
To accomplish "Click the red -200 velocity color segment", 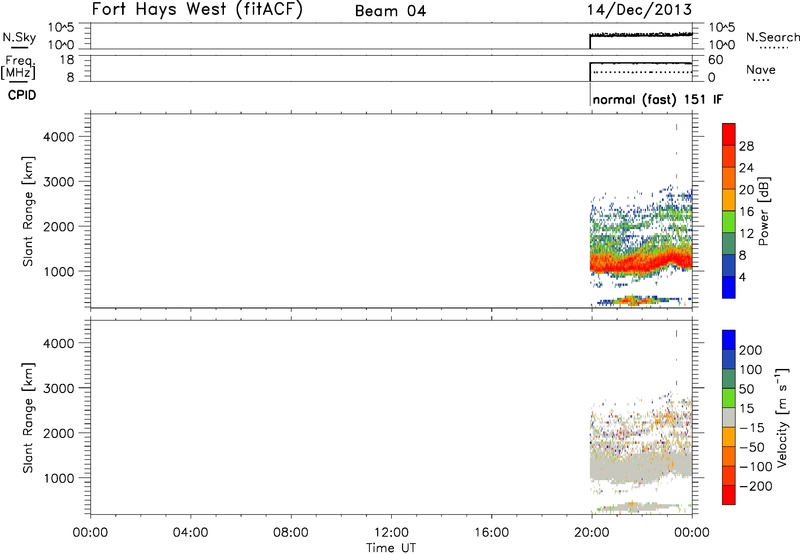I will pos(729,495).
